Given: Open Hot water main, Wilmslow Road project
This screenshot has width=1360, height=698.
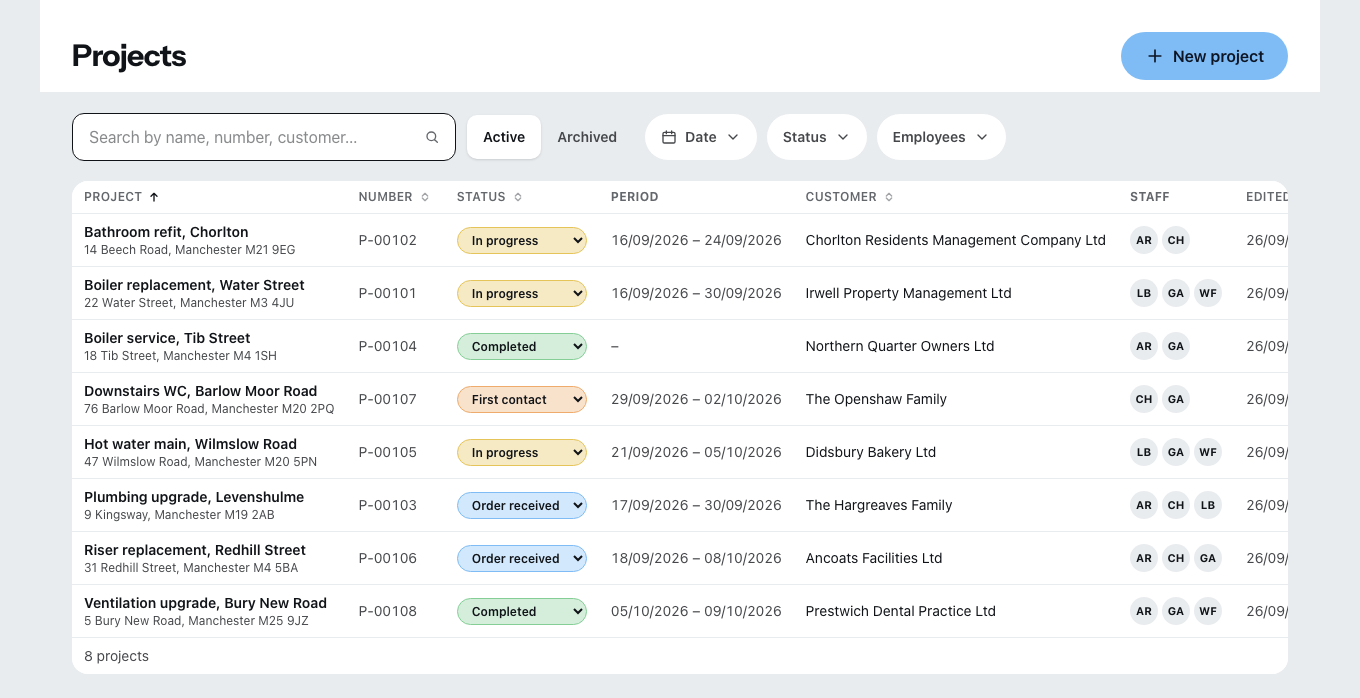Looking at the screenshot, I should 190,444.
